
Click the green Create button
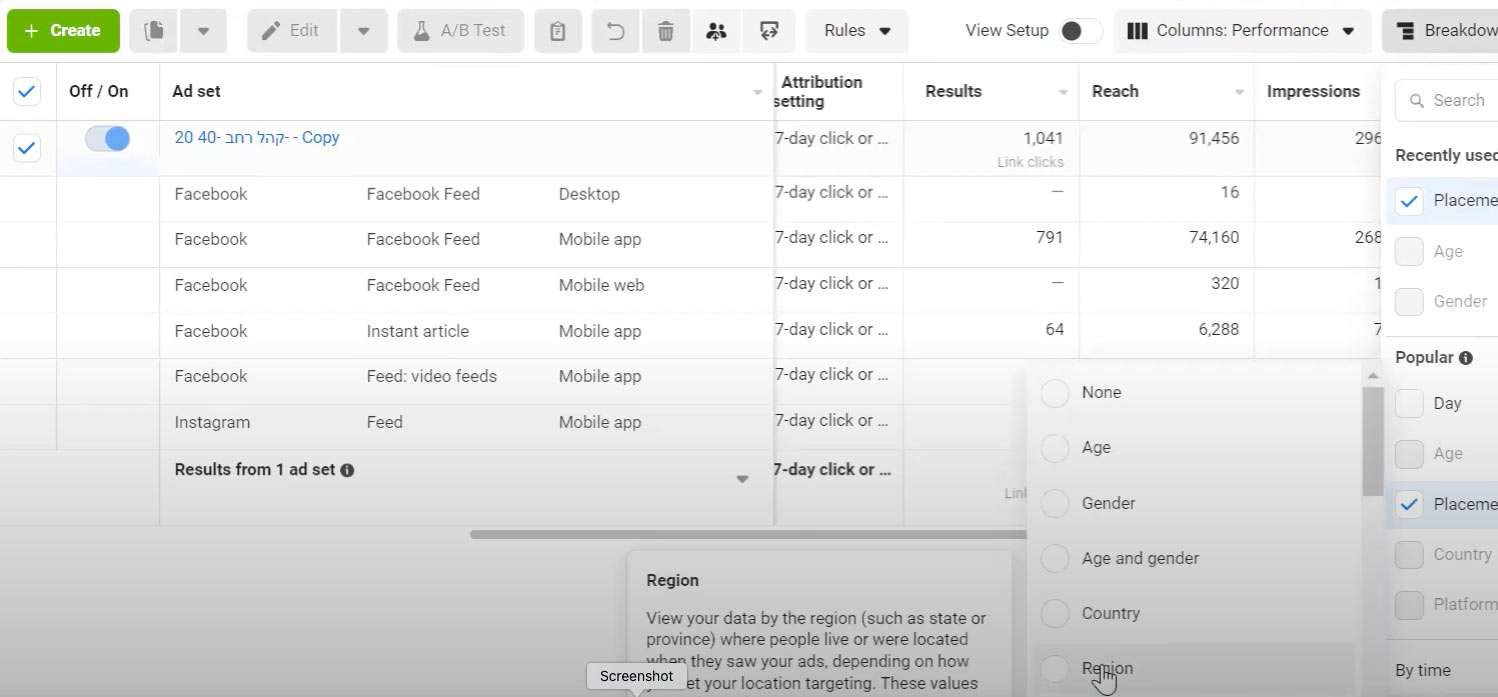(x=63, y=31)
